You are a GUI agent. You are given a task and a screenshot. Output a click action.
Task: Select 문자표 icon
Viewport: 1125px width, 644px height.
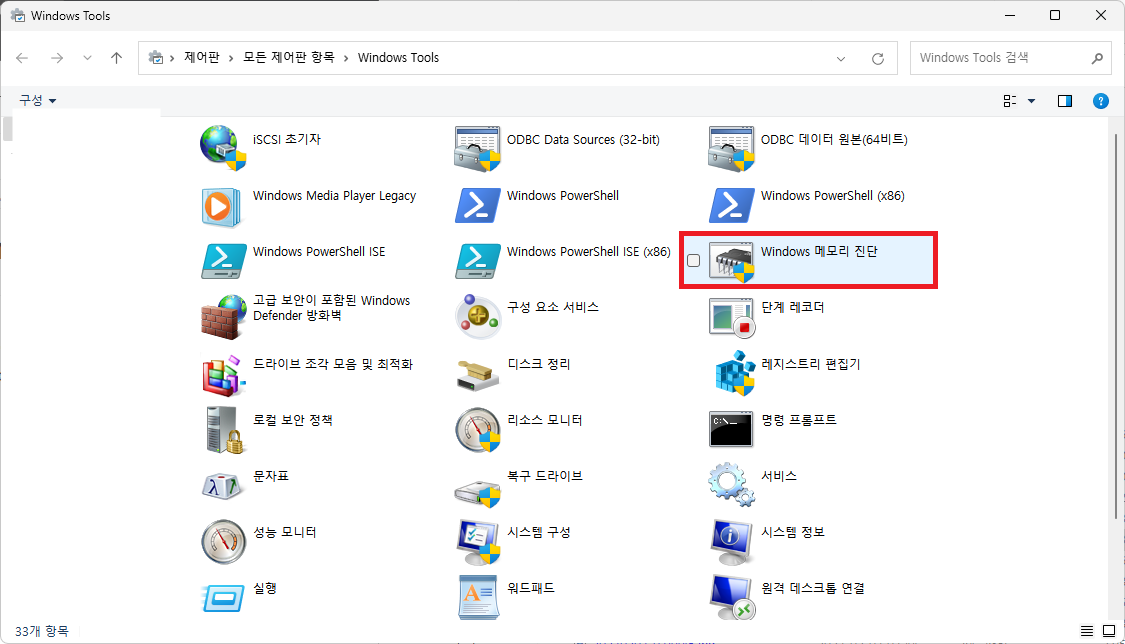[x=222, y=486]
